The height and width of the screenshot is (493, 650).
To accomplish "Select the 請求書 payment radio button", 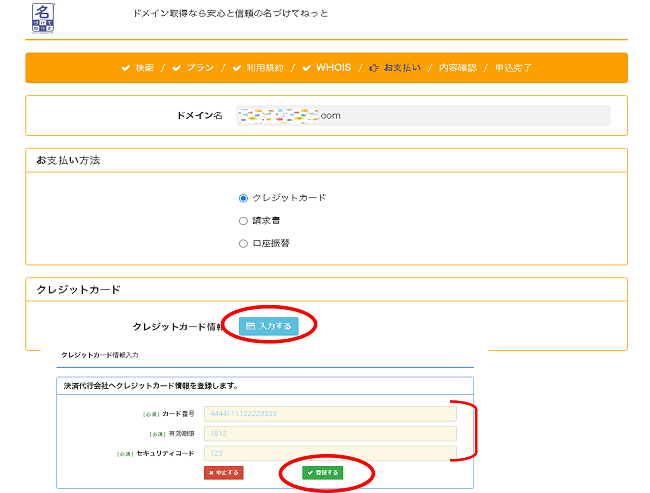I will [243, 221].
